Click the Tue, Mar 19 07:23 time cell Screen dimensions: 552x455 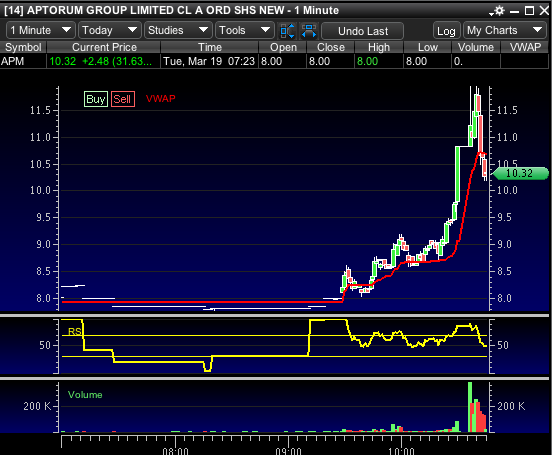[x=209, y=61]
